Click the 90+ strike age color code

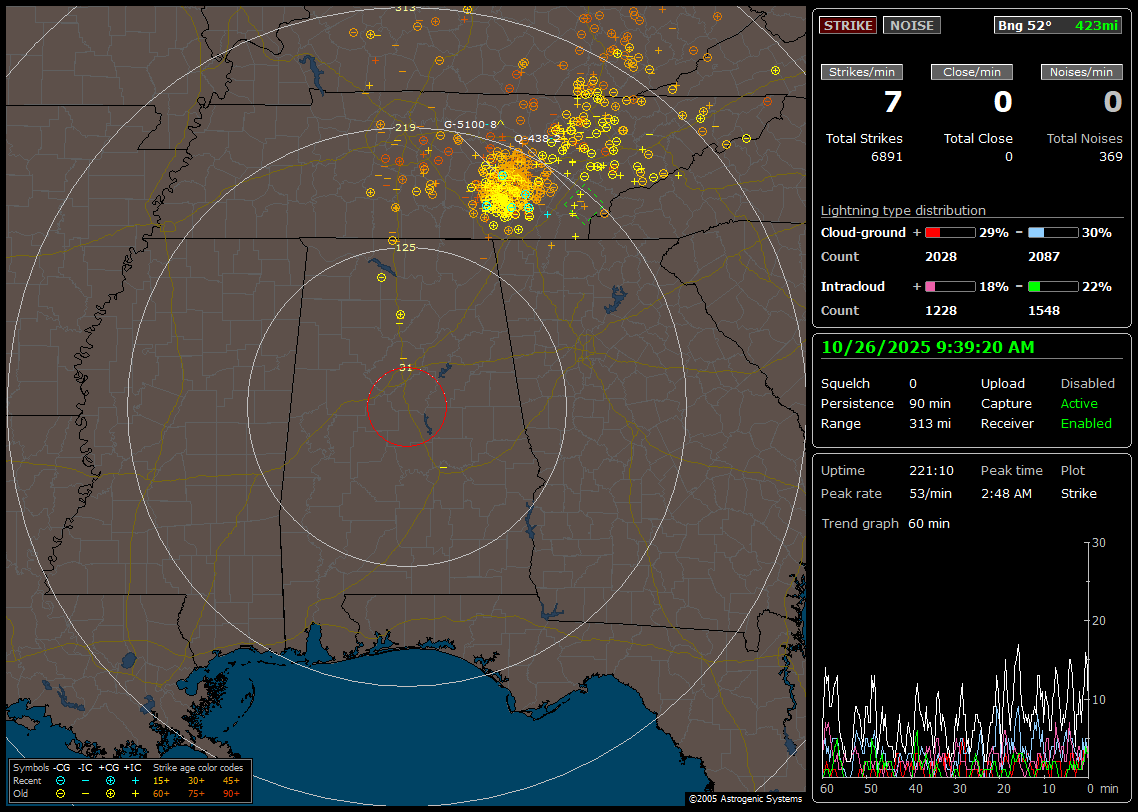(x=231, y=793)
